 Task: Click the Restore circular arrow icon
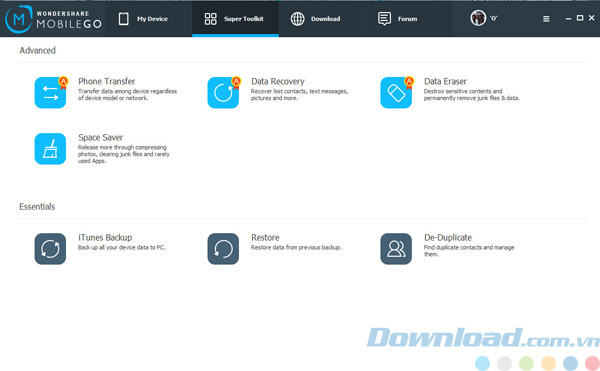click(x=223, y=249)
